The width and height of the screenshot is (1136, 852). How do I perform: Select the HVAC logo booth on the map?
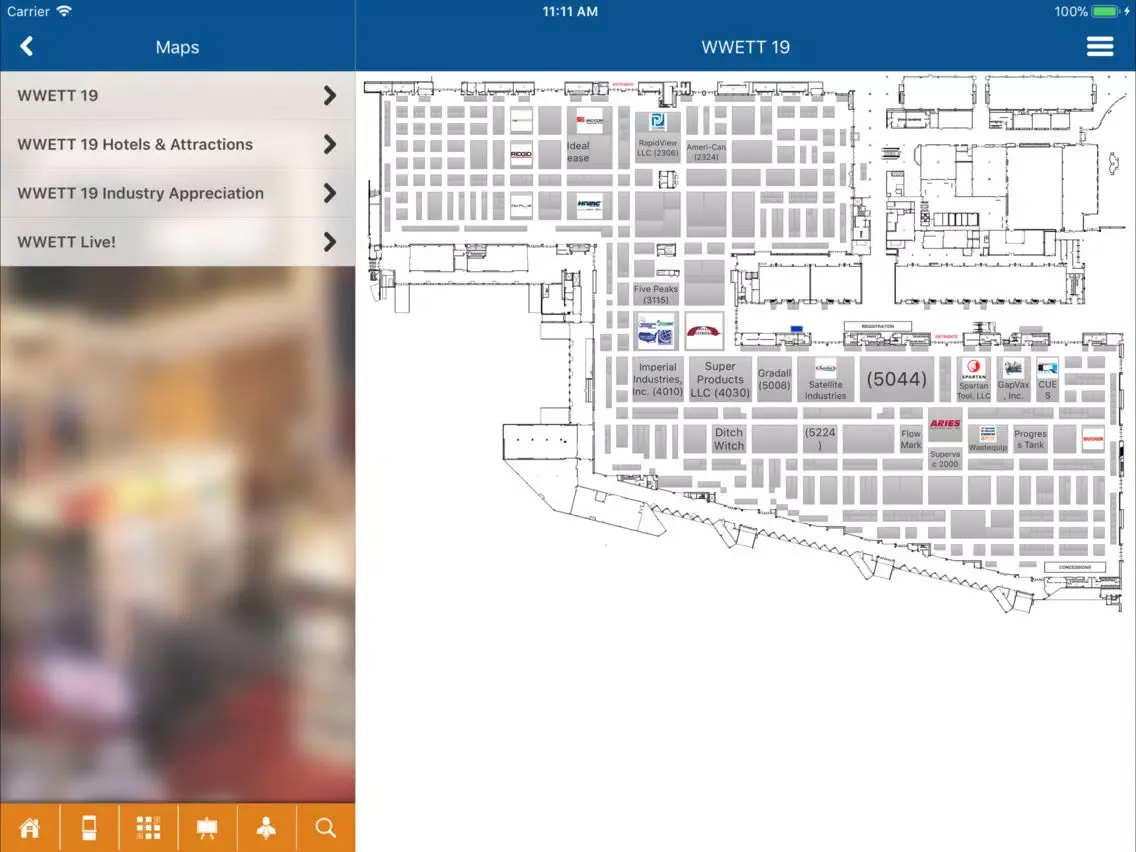[589, 205]
